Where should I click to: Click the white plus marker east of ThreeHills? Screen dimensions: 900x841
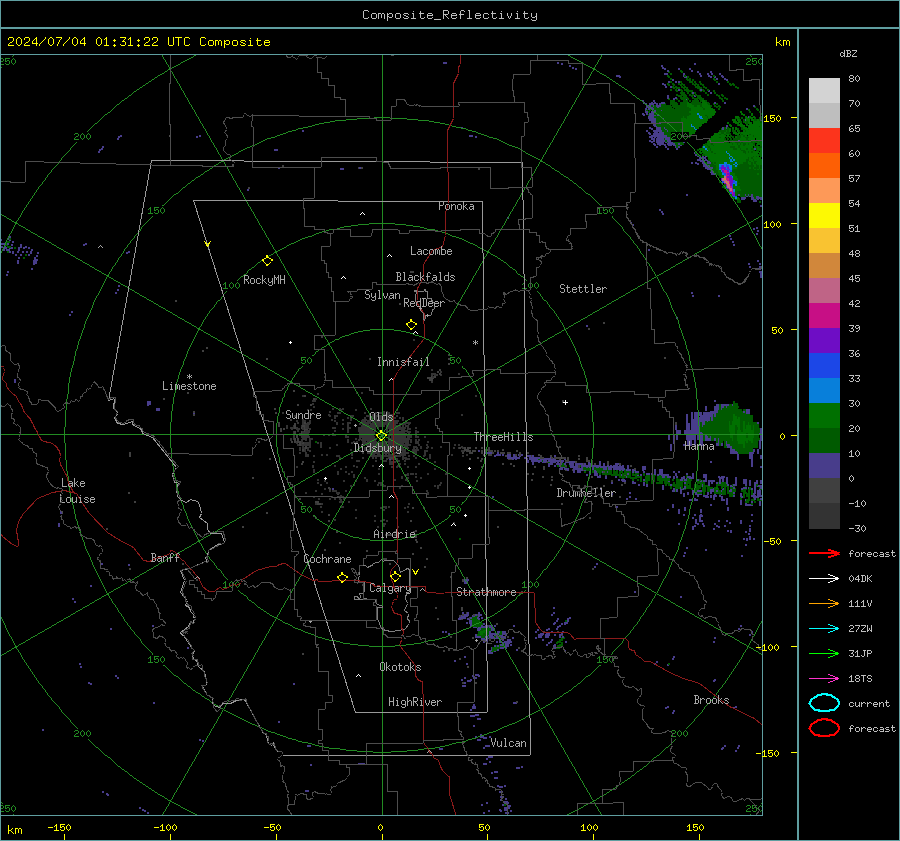coord(565,402)
